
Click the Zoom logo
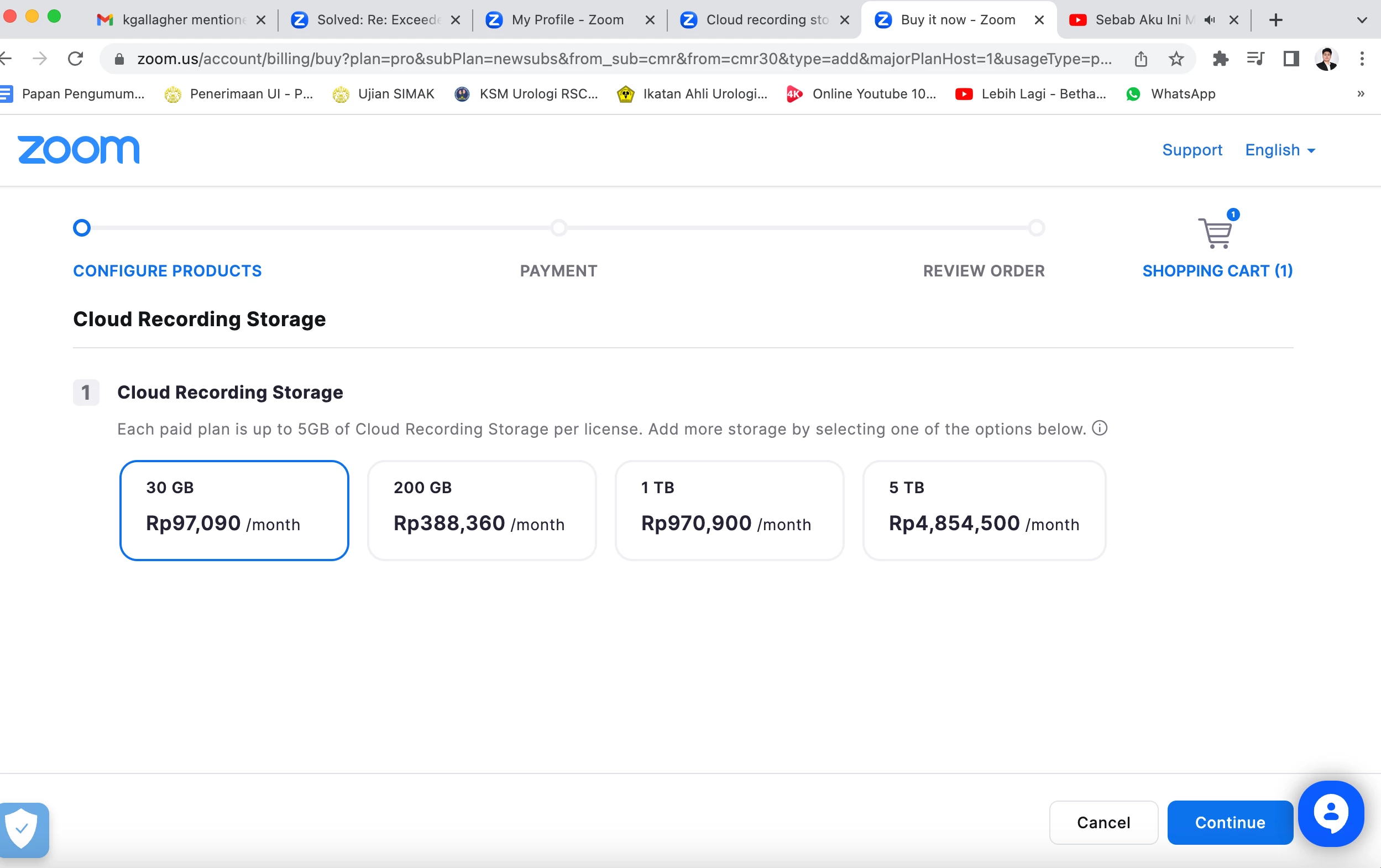point(79,150)
